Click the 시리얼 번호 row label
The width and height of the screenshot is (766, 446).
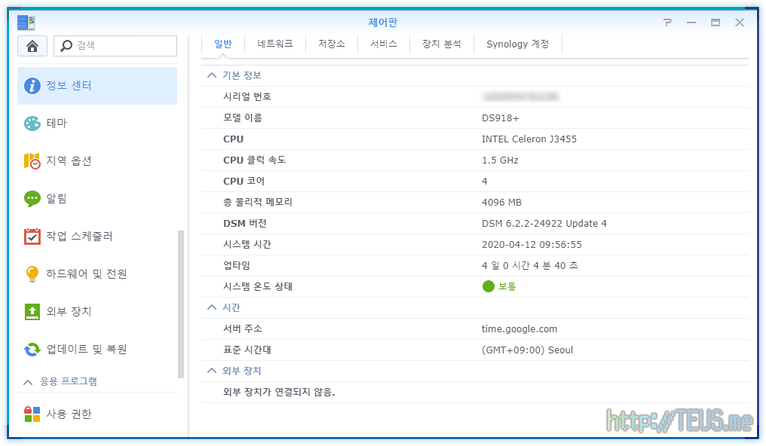pyautogui.click(x=247, y=97)
